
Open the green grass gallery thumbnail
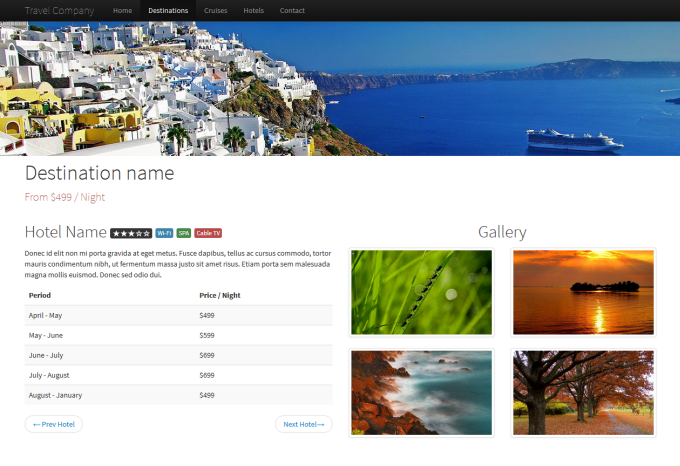[x=422, y=292]
